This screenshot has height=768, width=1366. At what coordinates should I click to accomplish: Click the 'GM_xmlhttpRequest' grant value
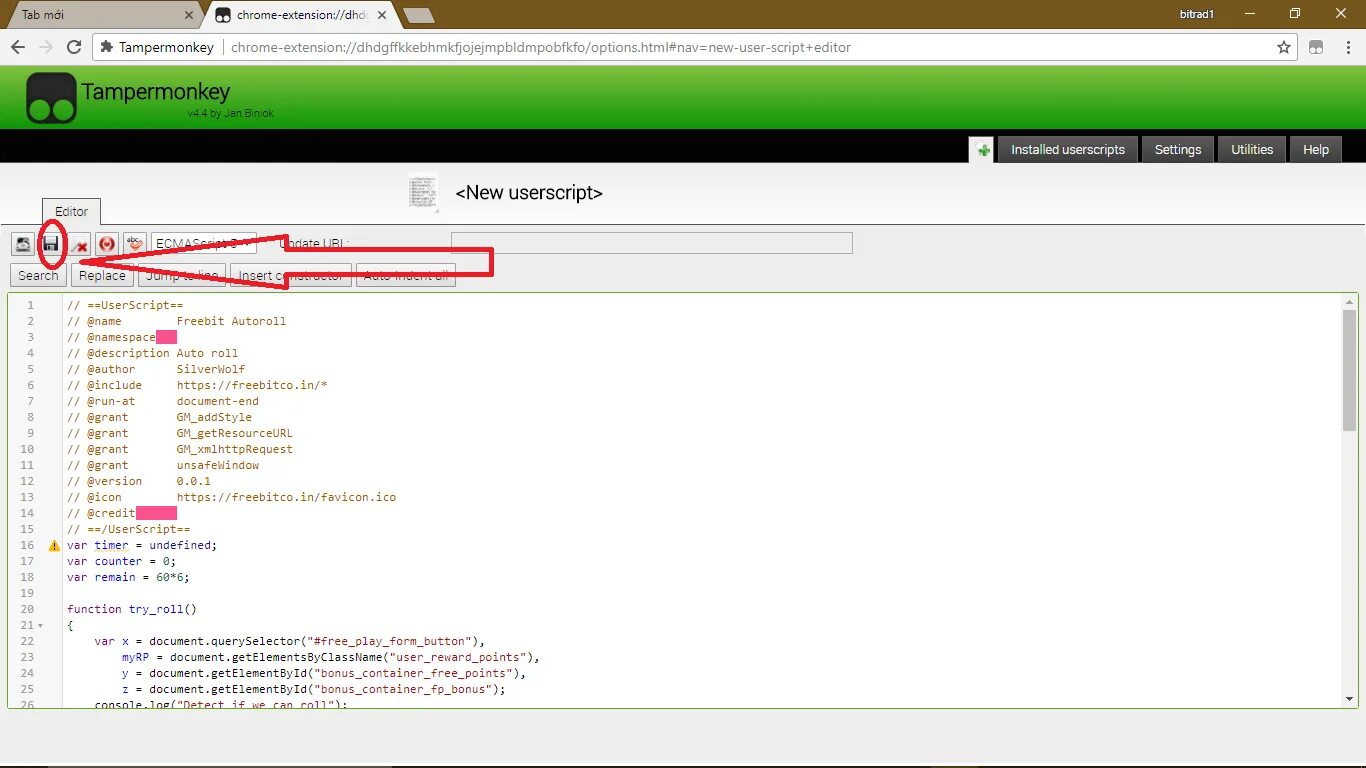tap(235, 449)
